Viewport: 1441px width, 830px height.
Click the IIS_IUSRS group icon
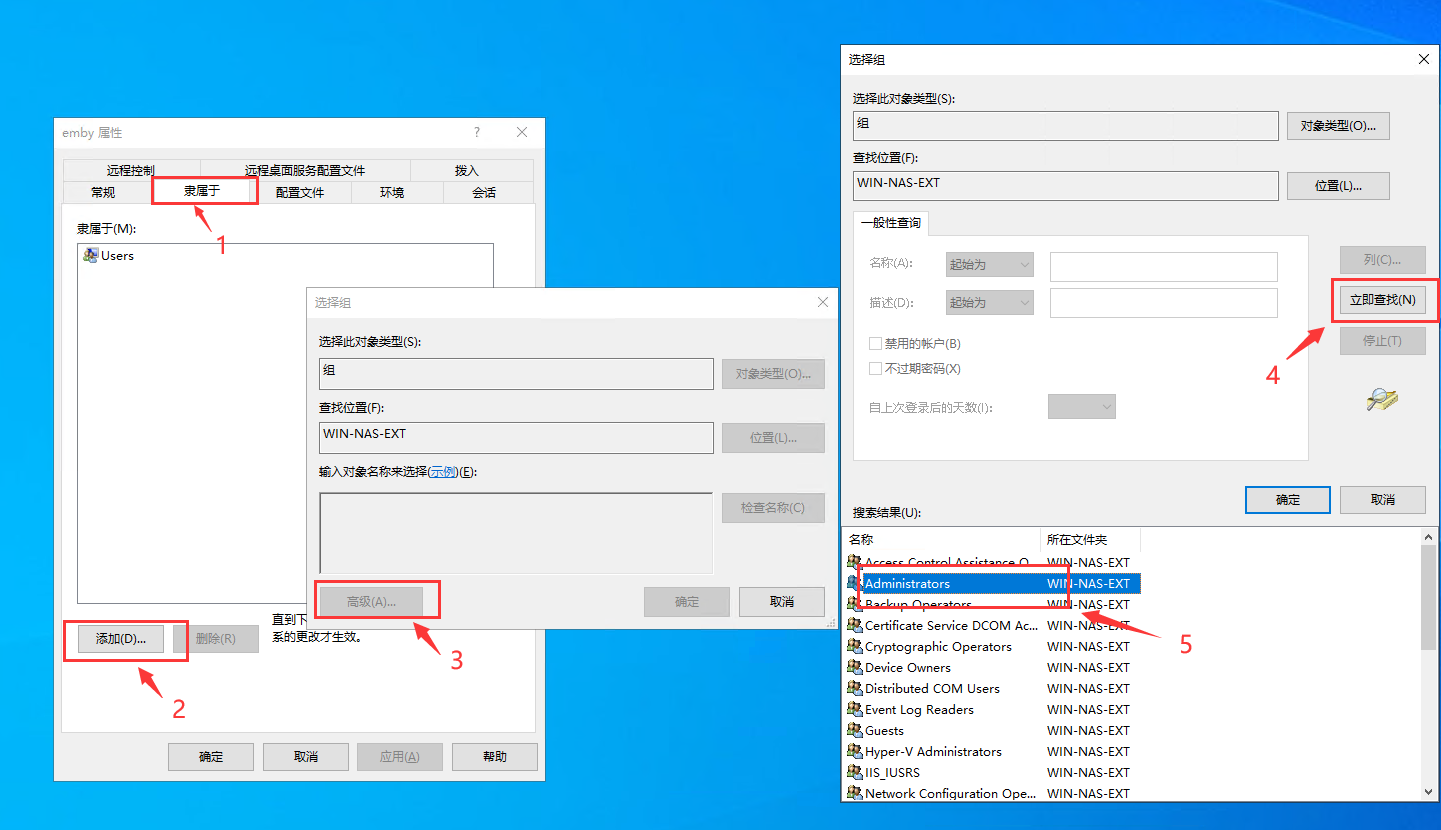854,773
